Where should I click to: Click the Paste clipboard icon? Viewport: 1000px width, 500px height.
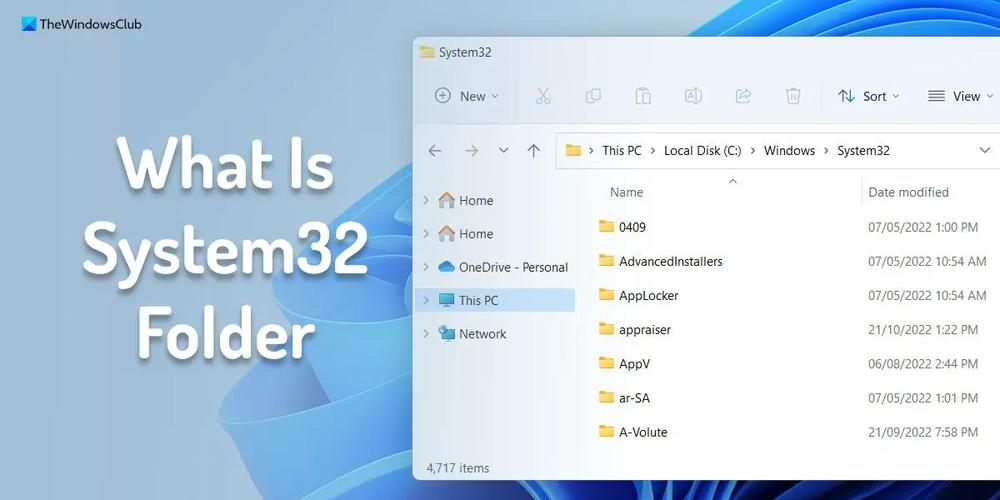[x=643, y=96]
